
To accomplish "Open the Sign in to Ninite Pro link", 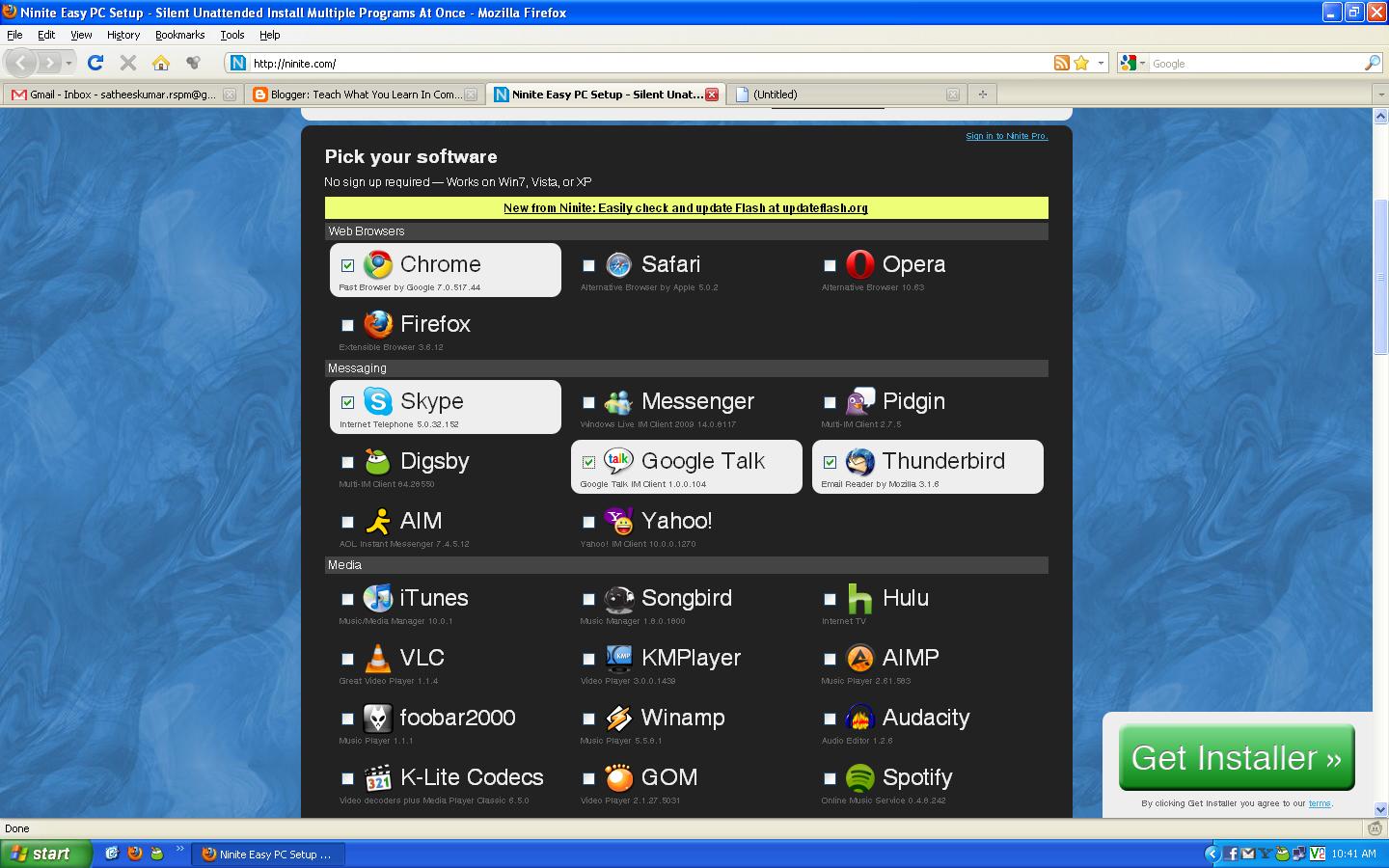I will point(1006,136).
